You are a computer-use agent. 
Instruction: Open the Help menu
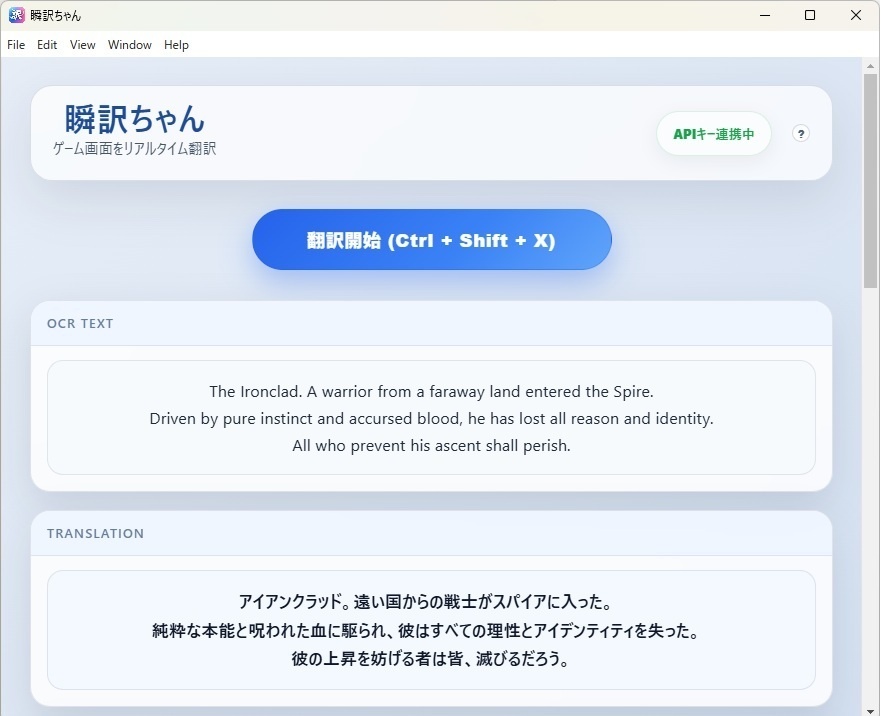pyautogui.click(x=176, y=45)
